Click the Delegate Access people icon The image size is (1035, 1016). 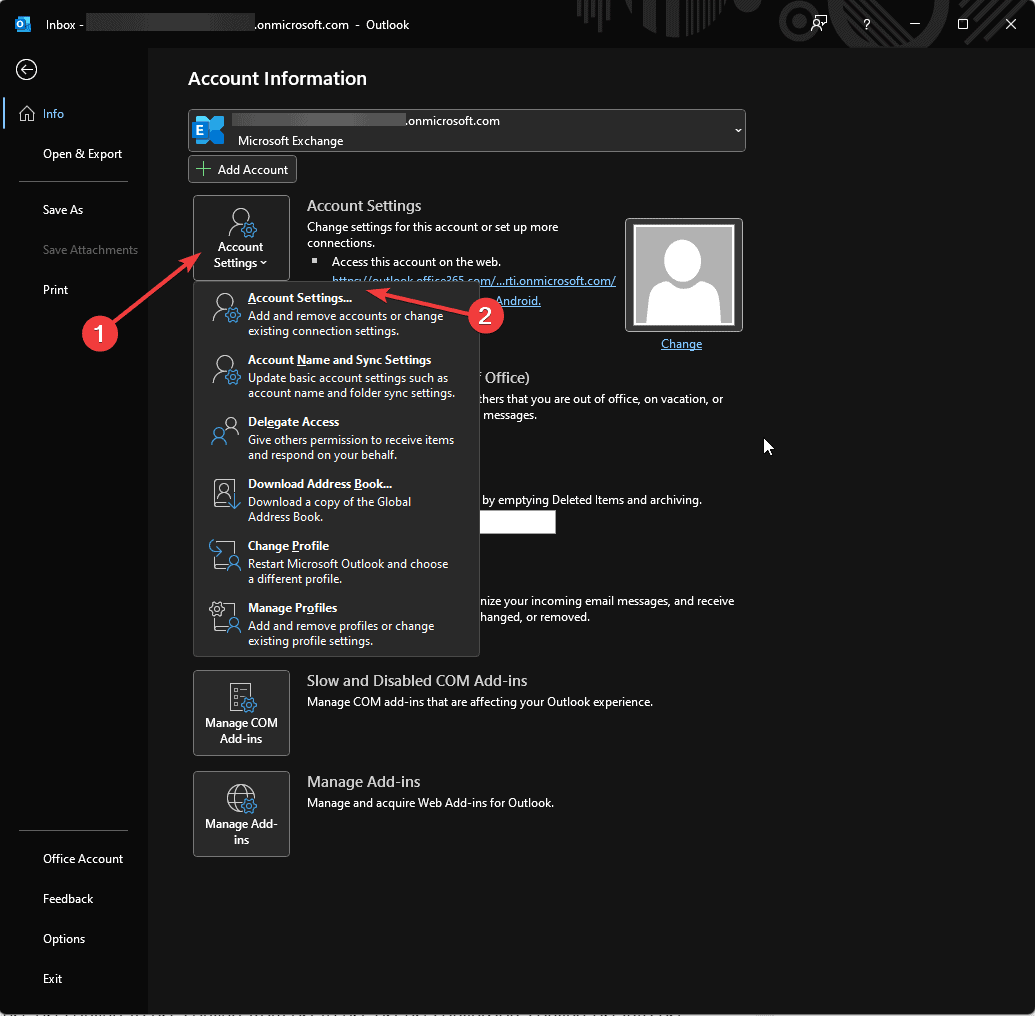pos(225,431)
